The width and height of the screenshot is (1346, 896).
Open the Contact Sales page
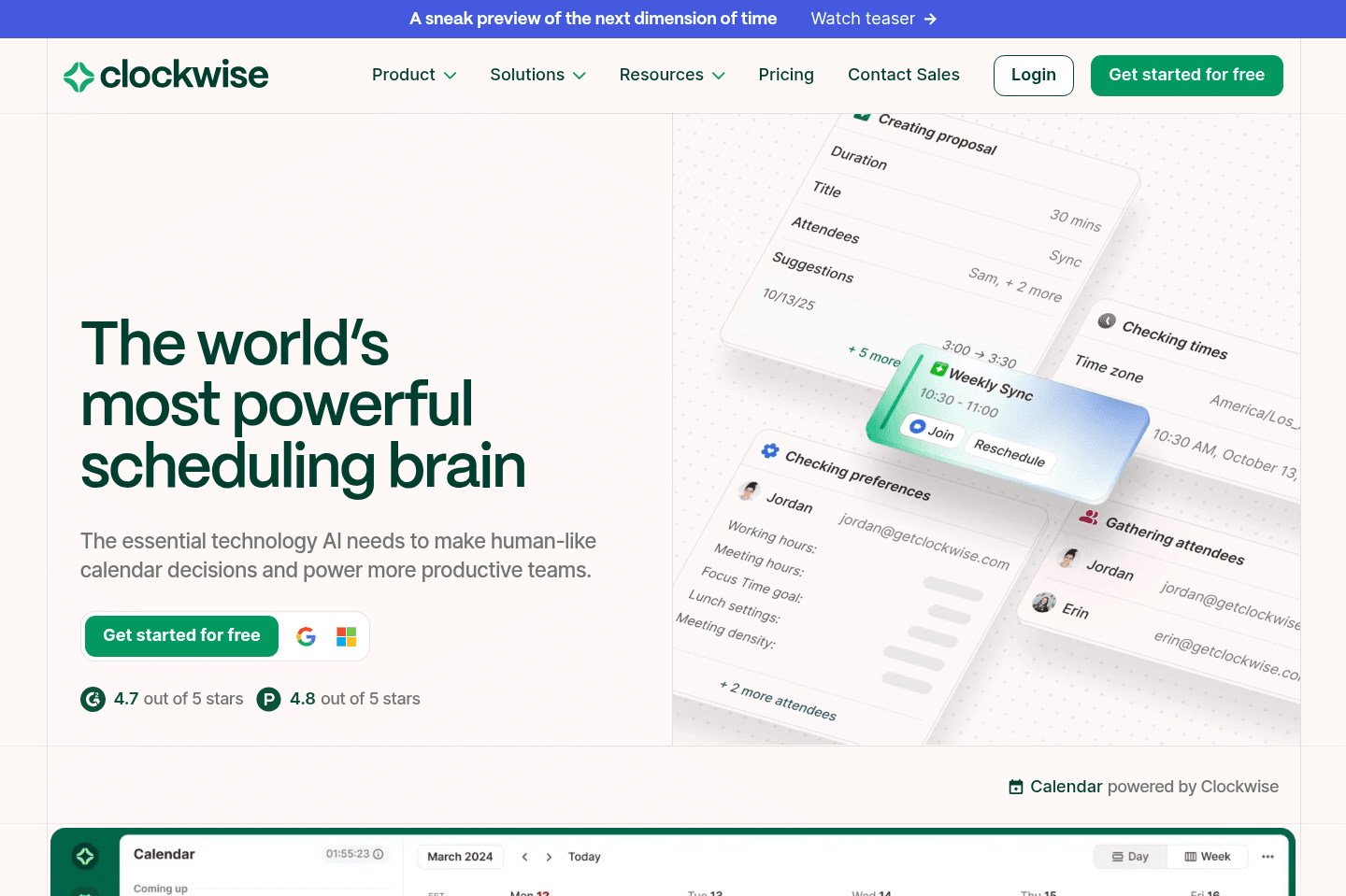pyautogui.click(x=903, y=75)
